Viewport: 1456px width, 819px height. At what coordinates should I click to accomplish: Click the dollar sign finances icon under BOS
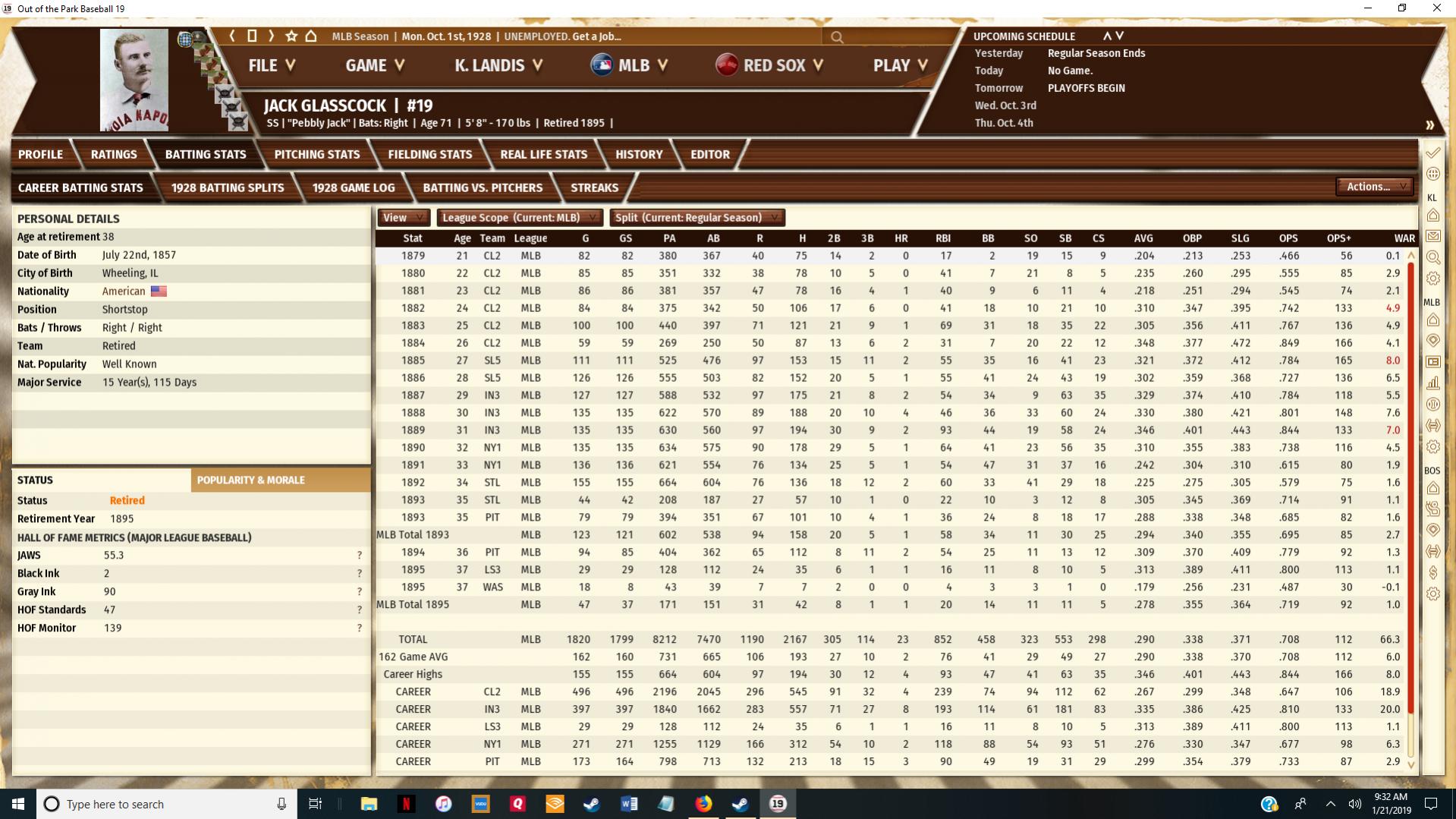(1432, 572)
